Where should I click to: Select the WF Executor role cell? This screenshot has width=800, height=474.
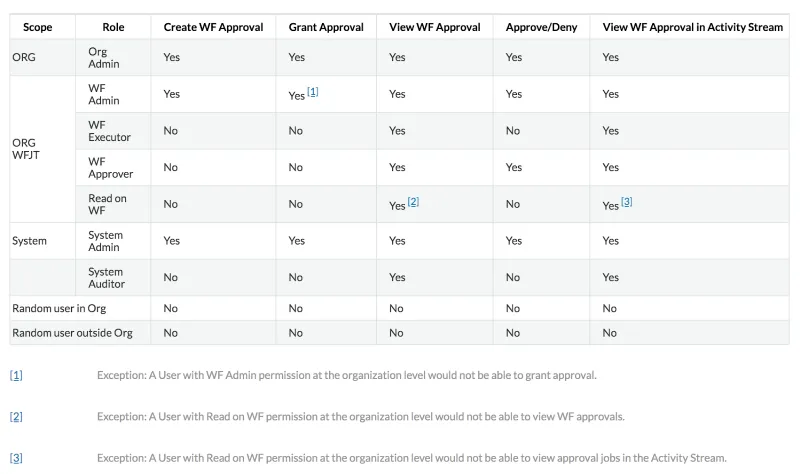point(109,131)
